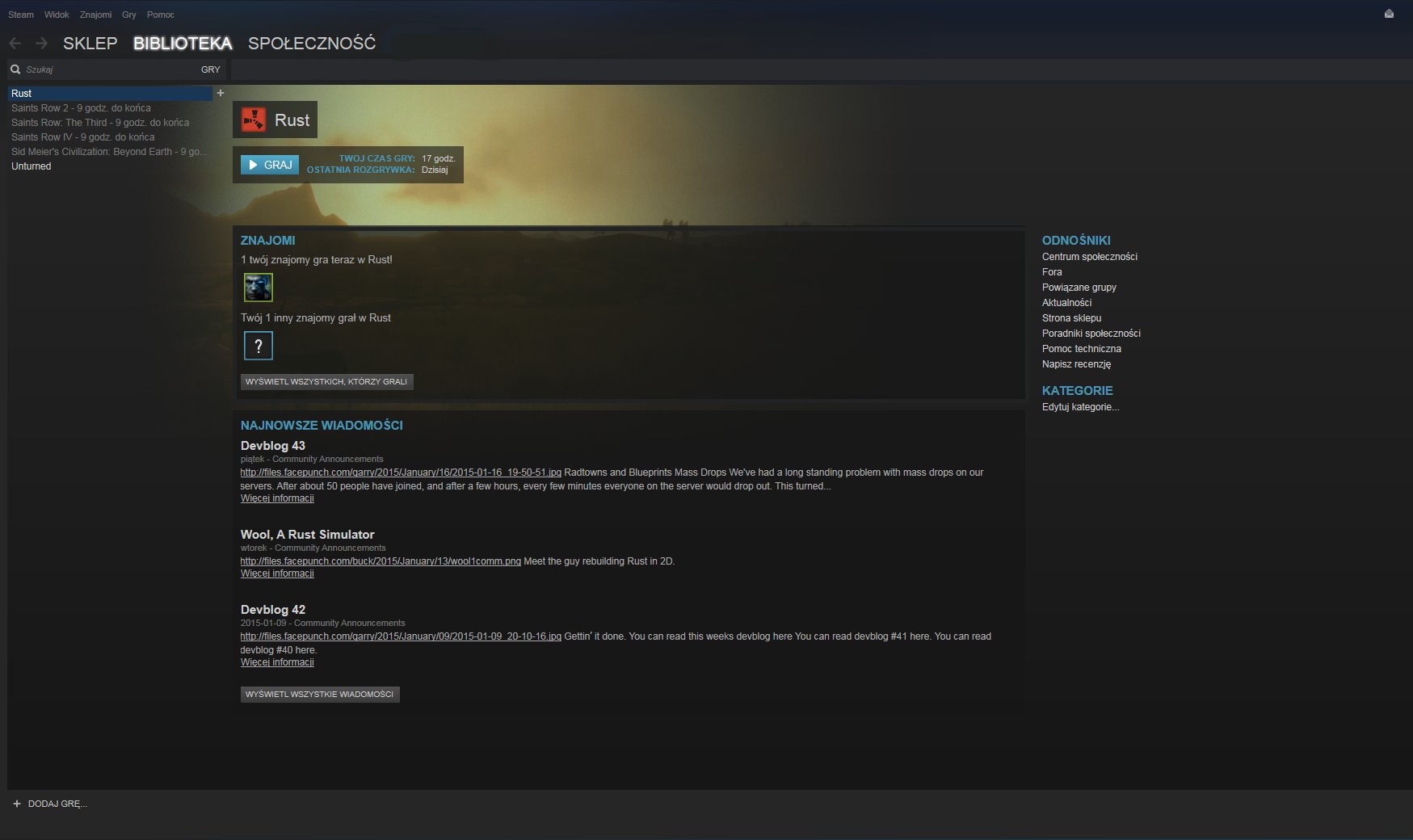
Task: Click 'Dzisiaj' last played value
Action: [435, 170]
